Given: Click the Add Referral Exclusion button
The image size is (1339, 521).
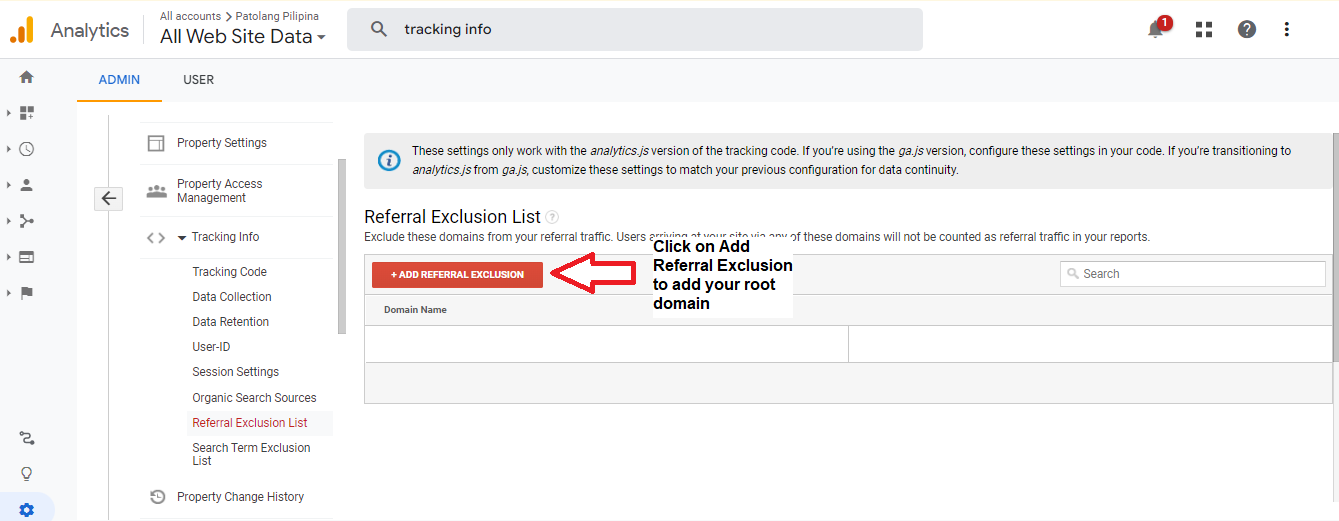Looking at the screenshot, I should point(457,274).
